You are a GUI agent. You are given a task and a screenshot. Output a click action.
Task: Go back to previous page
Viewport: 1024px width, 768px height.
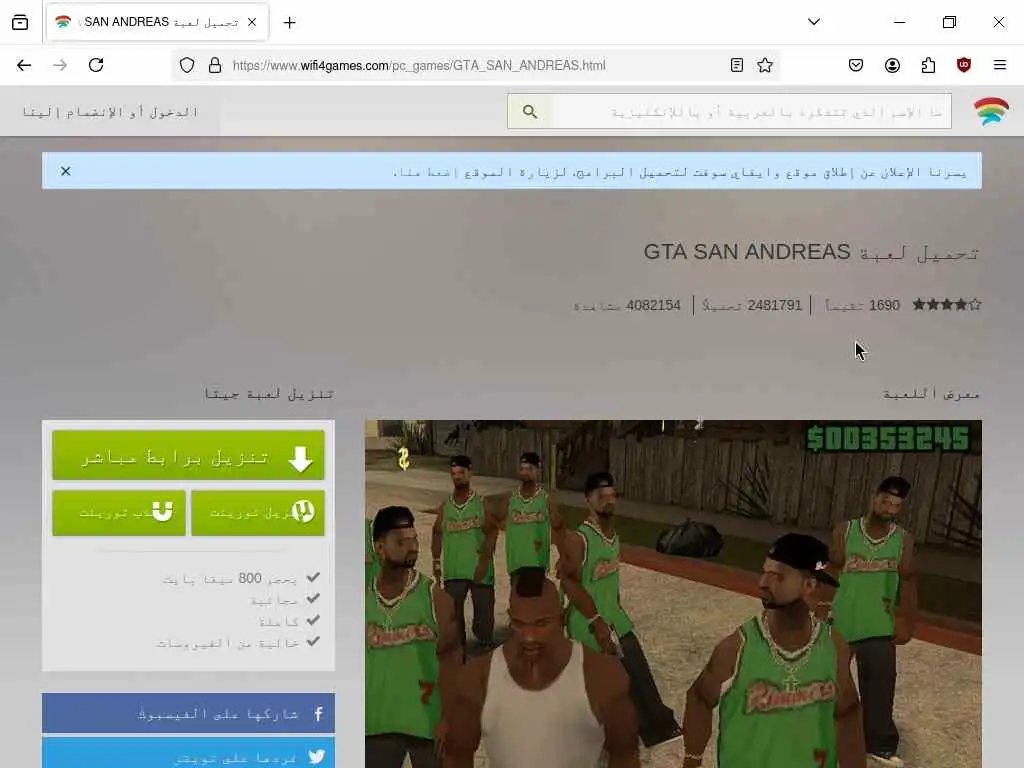[x=24, y=65]
